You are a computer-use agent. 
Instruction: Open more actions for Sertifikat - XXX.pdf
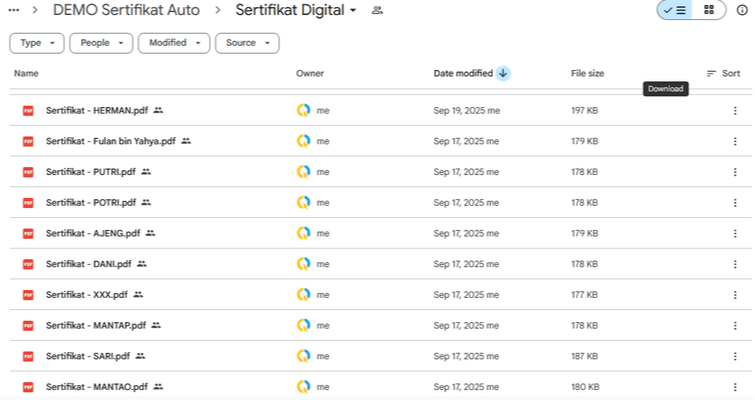click(735, 295)
